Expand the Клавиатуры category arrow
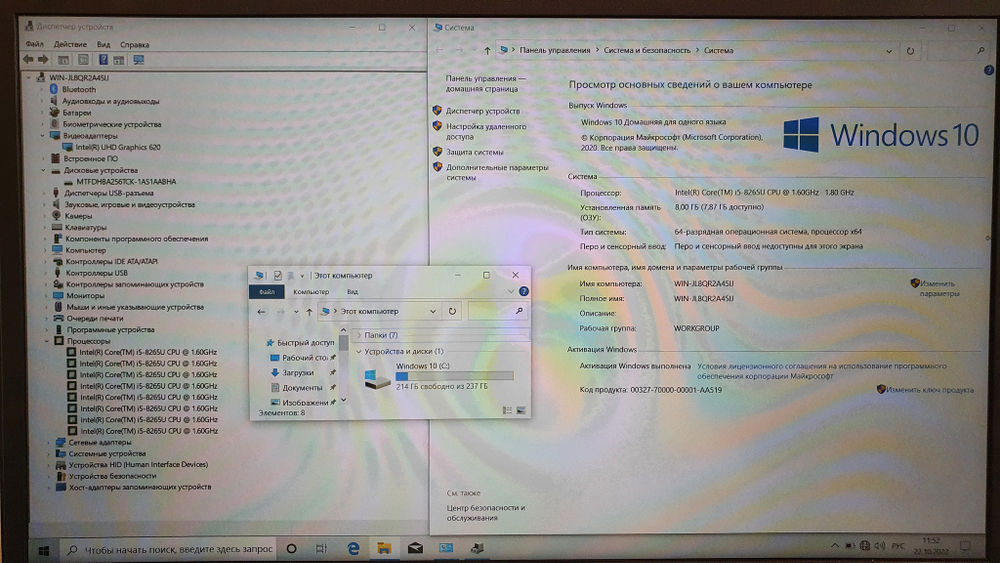This screenshot has height=563, width=1000. pyautogui.click(x=44, y=227)
